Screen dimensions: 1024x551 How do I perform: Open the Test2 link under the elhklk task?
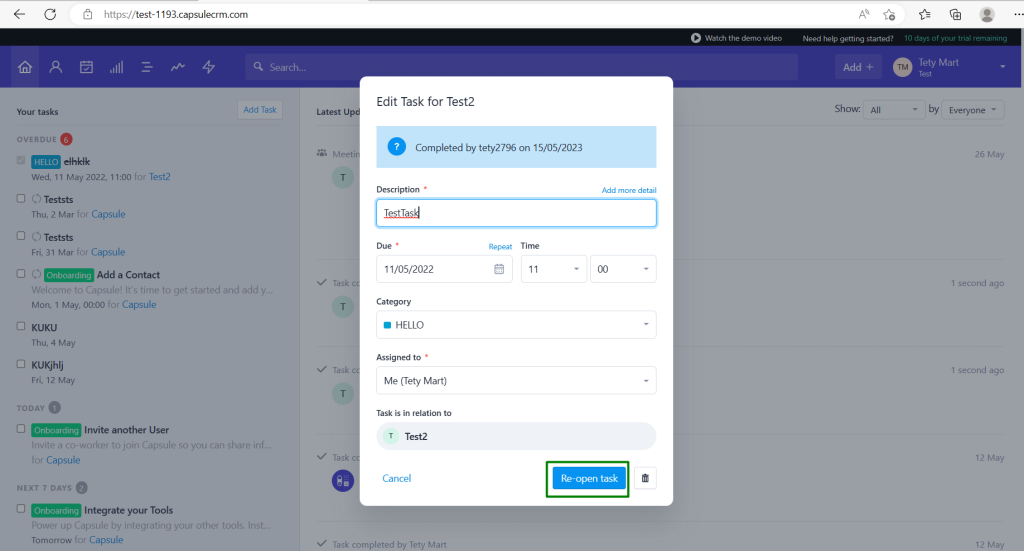click(x=159, y=177)
